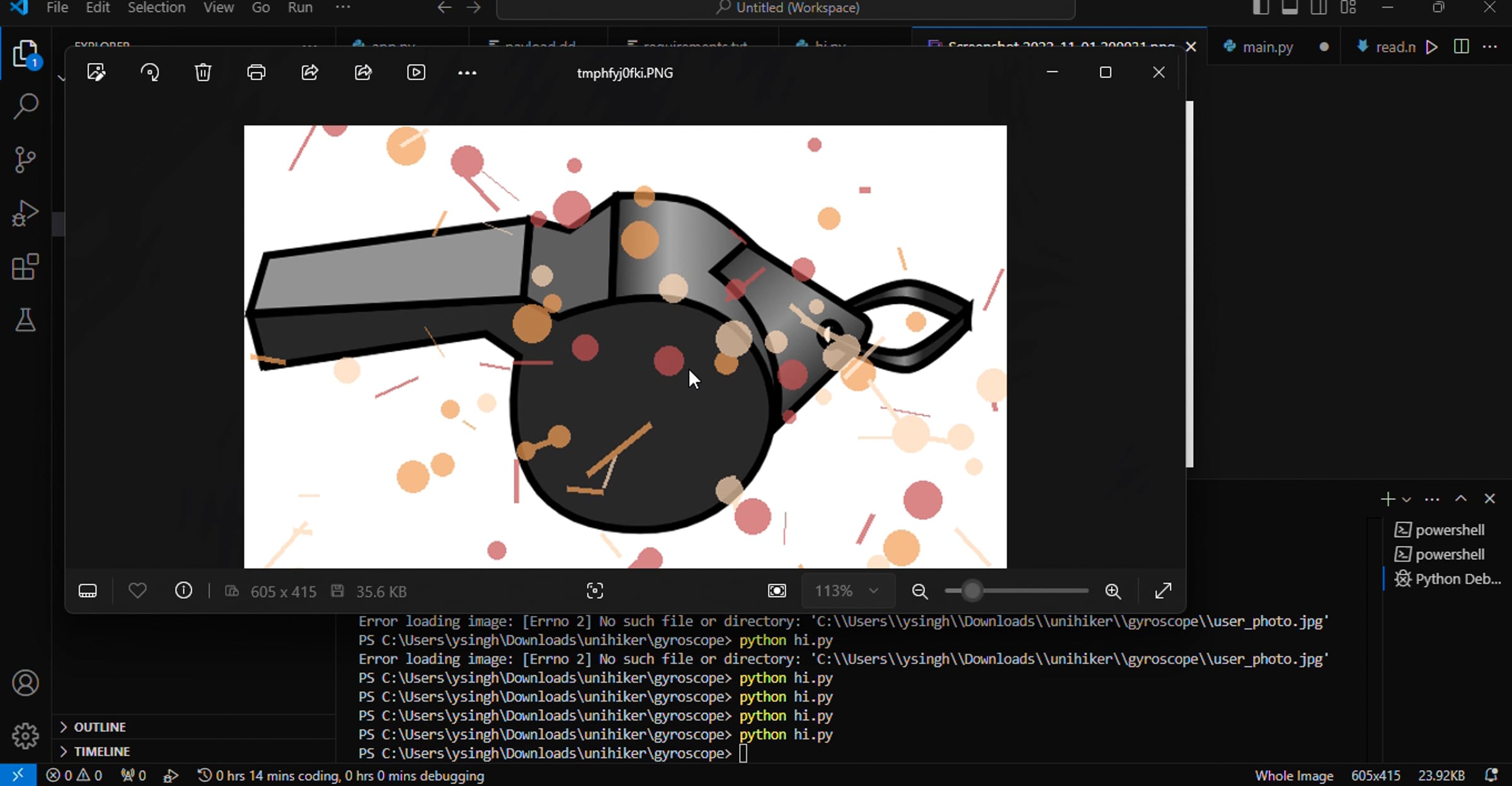Close the Screenshot png editor tab

point(1191,47)
